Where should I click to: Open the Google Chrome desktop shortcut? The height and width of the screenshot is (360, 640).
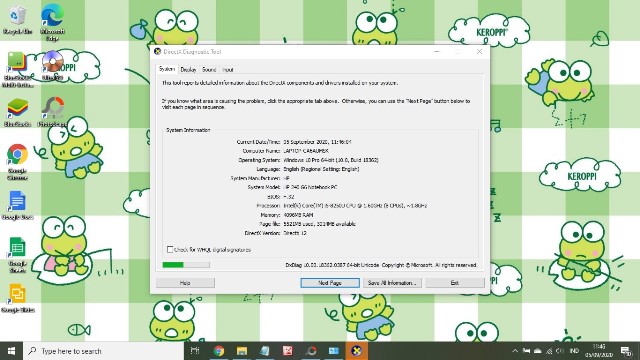pyautogui.click(x=17, y=162)
